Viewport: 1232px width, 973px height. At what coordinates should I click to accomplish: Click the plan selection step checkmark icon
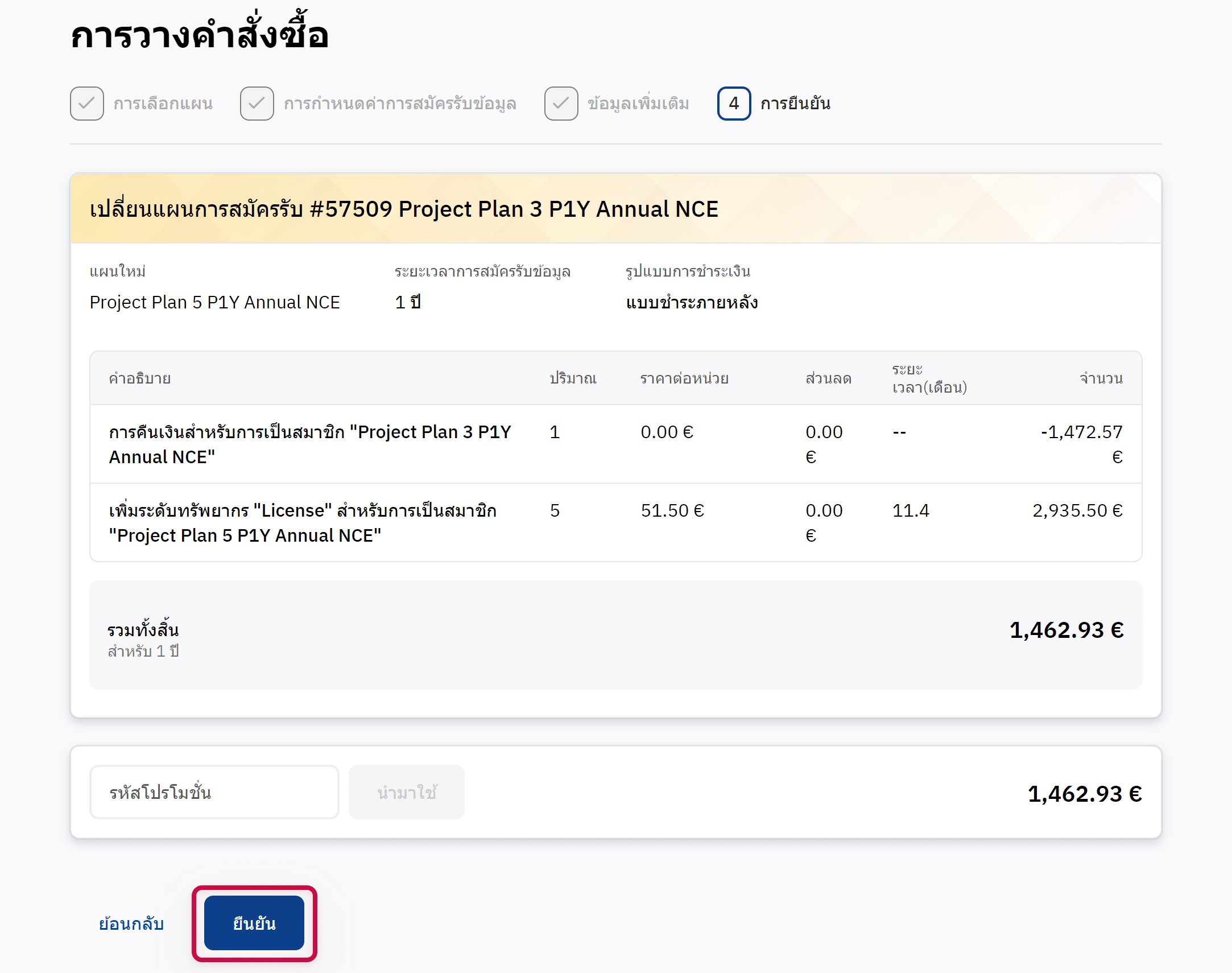tap(86, 103)
